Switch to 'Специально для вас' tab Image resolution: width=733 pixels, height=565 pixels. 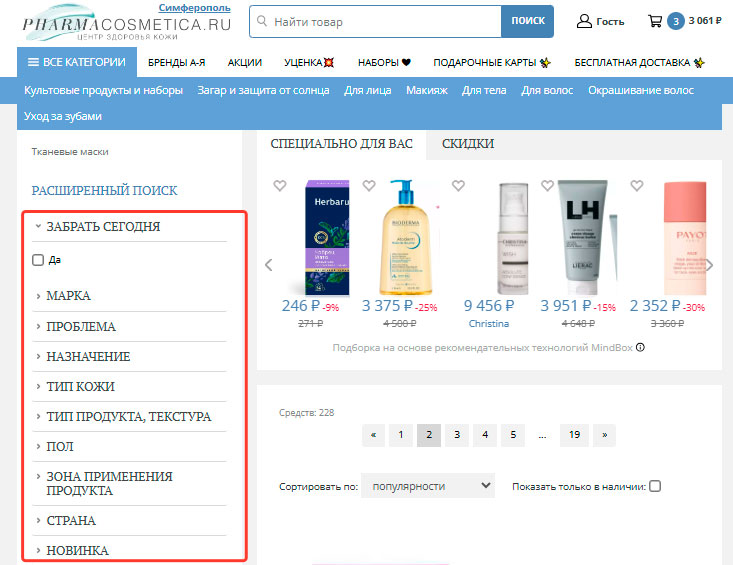click(x=342, y=144)
